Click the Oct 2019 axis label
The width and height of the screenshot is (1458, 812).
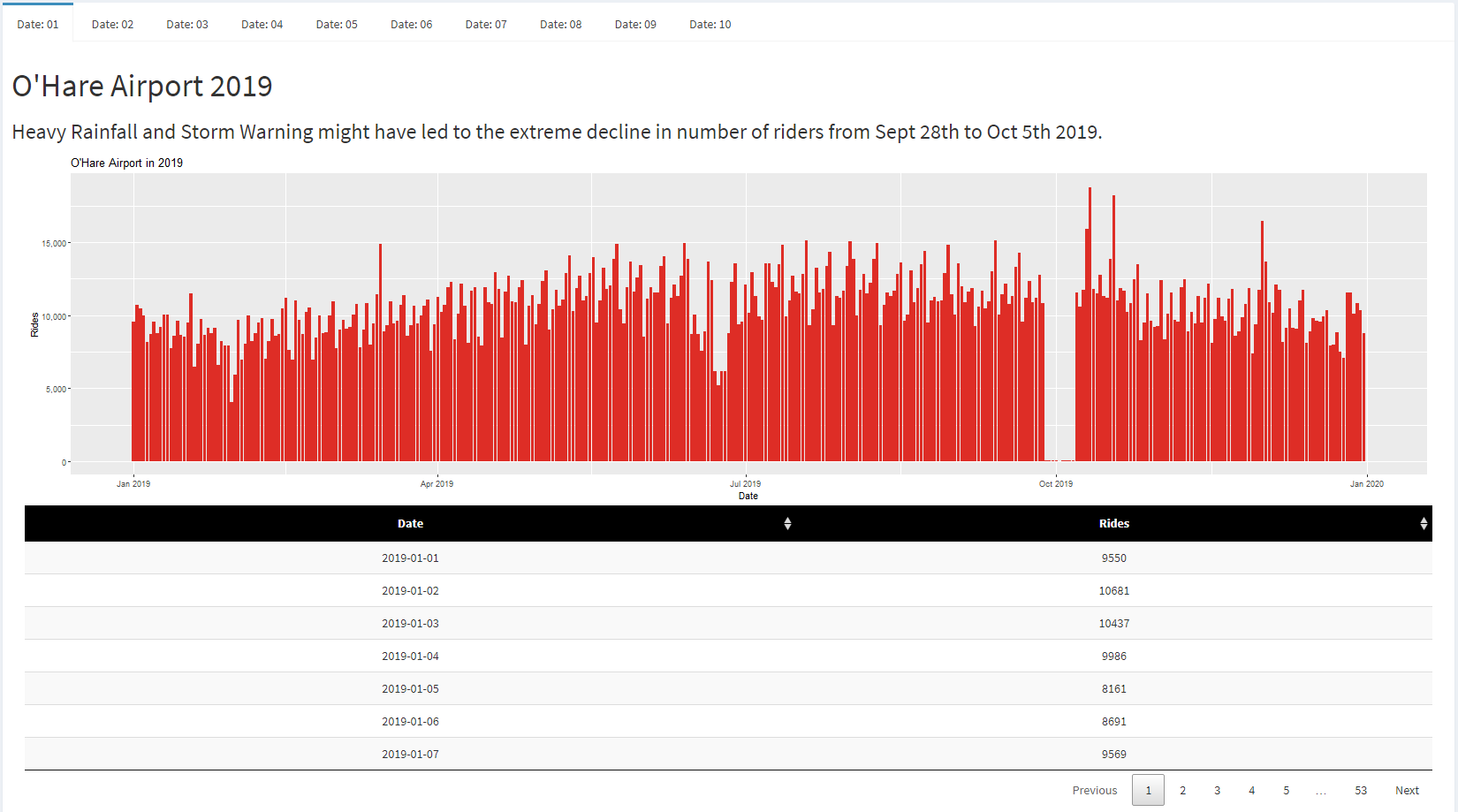[1056, 483]
